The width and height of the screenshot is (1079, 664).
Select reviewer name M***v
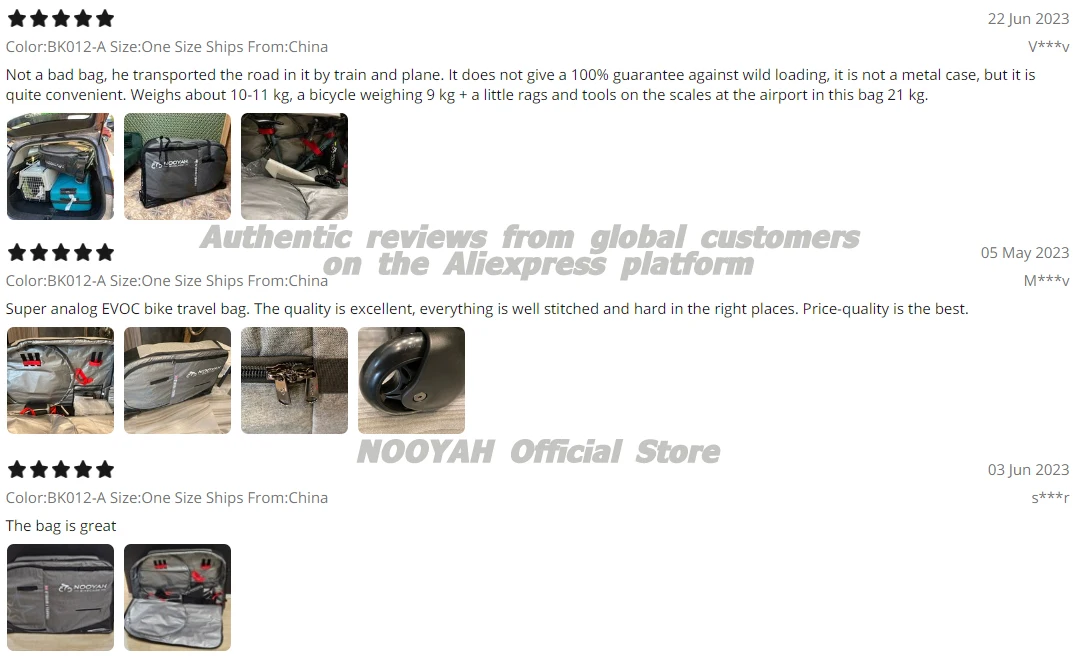point(1046,280)
